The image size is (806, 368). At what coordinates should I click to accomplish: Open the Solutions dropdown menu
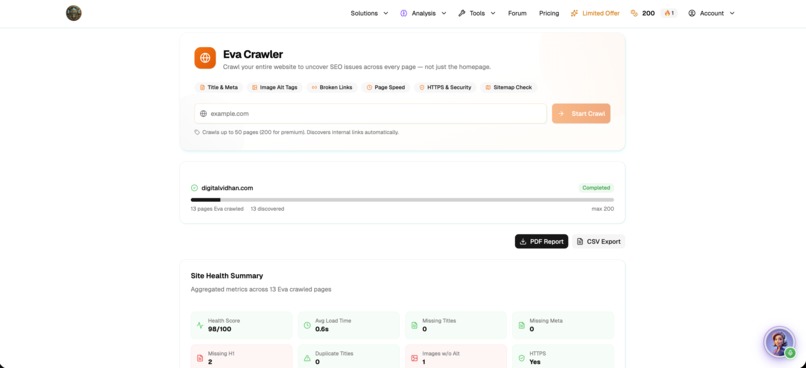pyautogui.click(x=369, y=13)
